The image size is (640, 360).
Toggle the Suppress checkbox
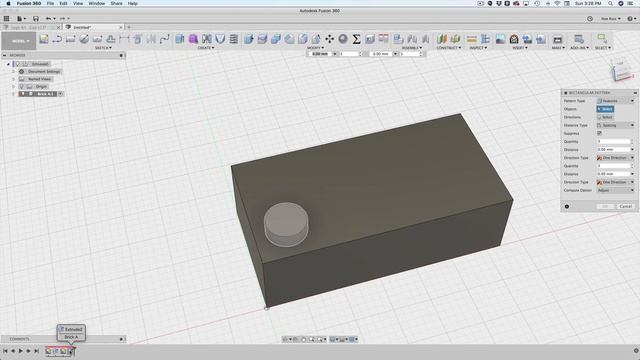599,133
